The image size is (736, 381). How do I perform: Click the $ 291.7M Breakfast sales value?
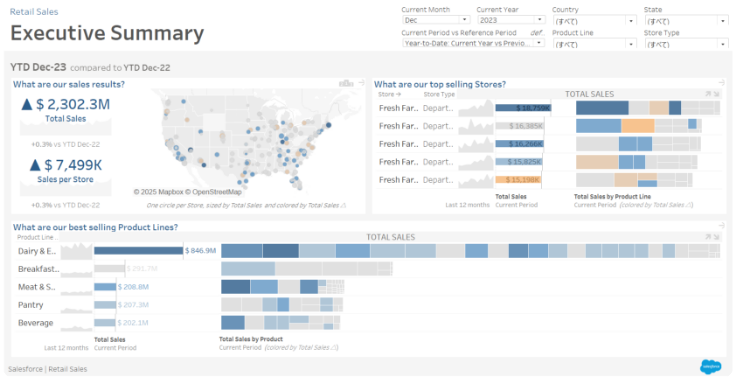click(x=143, y=269)
